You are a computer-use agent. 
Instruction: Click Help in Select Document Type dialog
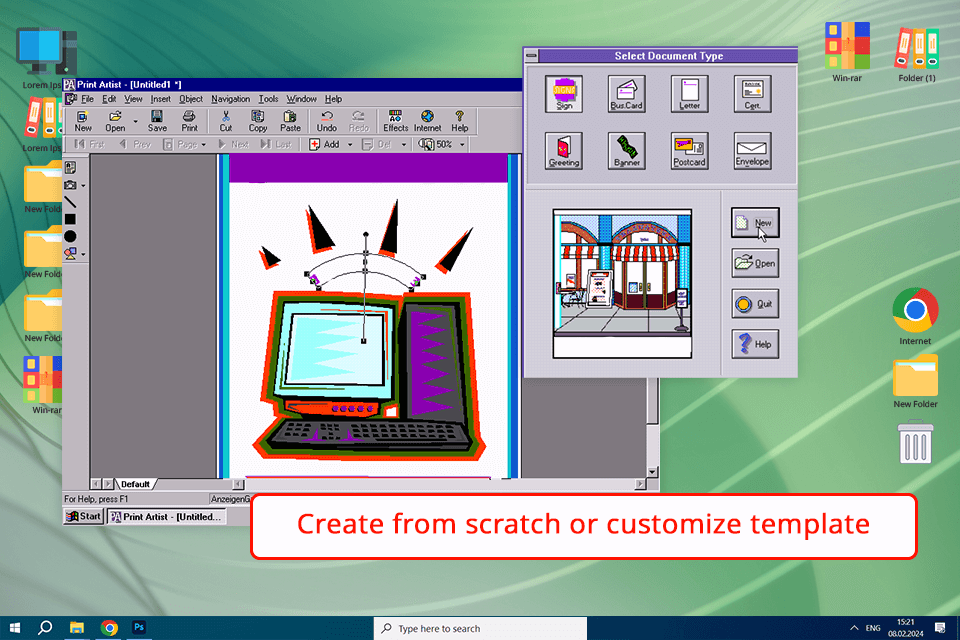[x=755, y=344]
